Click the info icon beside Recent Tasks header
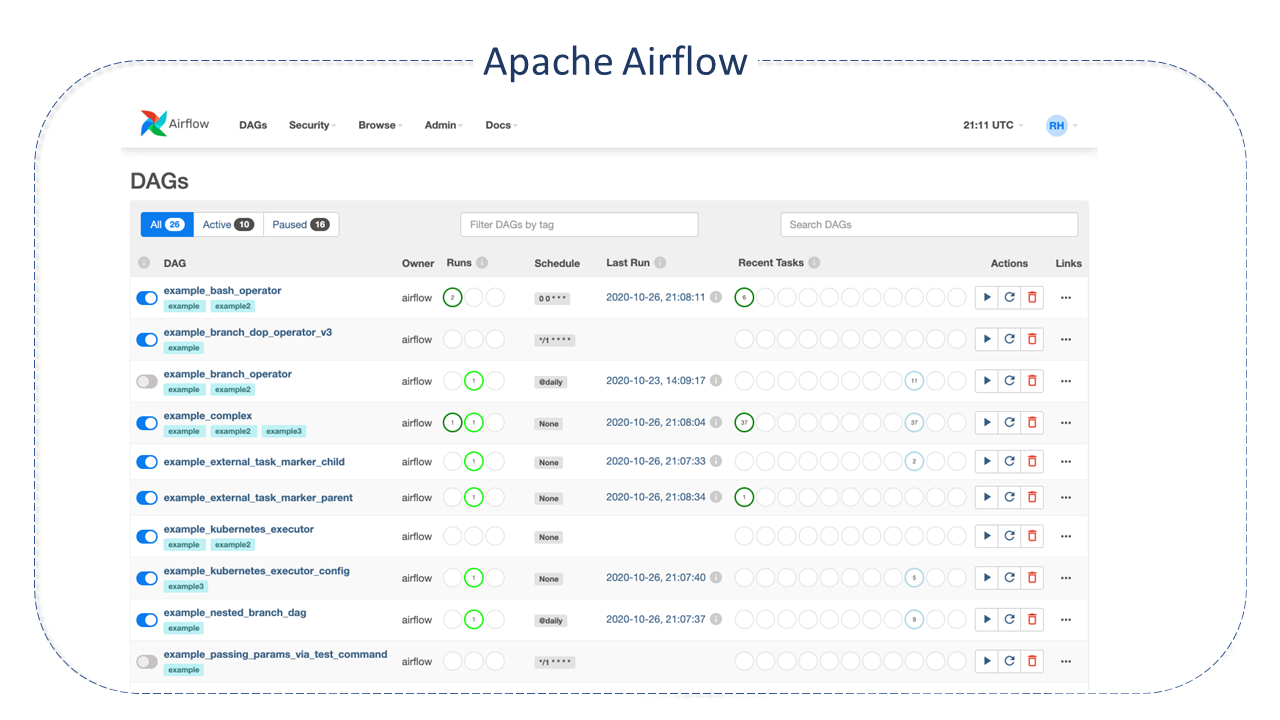1280x720 pixels. (x=814, y=263)
